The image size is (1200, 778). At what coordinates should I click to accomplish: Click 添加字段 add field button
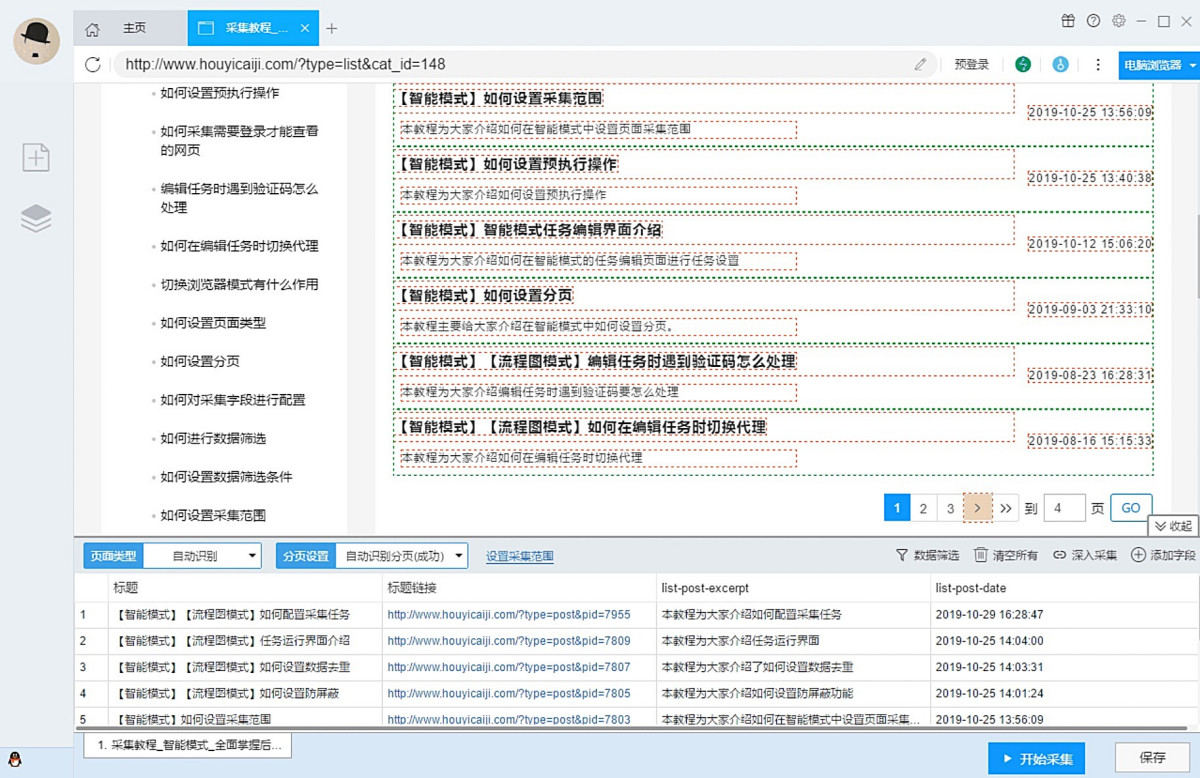pyautogui.click(x=1163, y=555)
